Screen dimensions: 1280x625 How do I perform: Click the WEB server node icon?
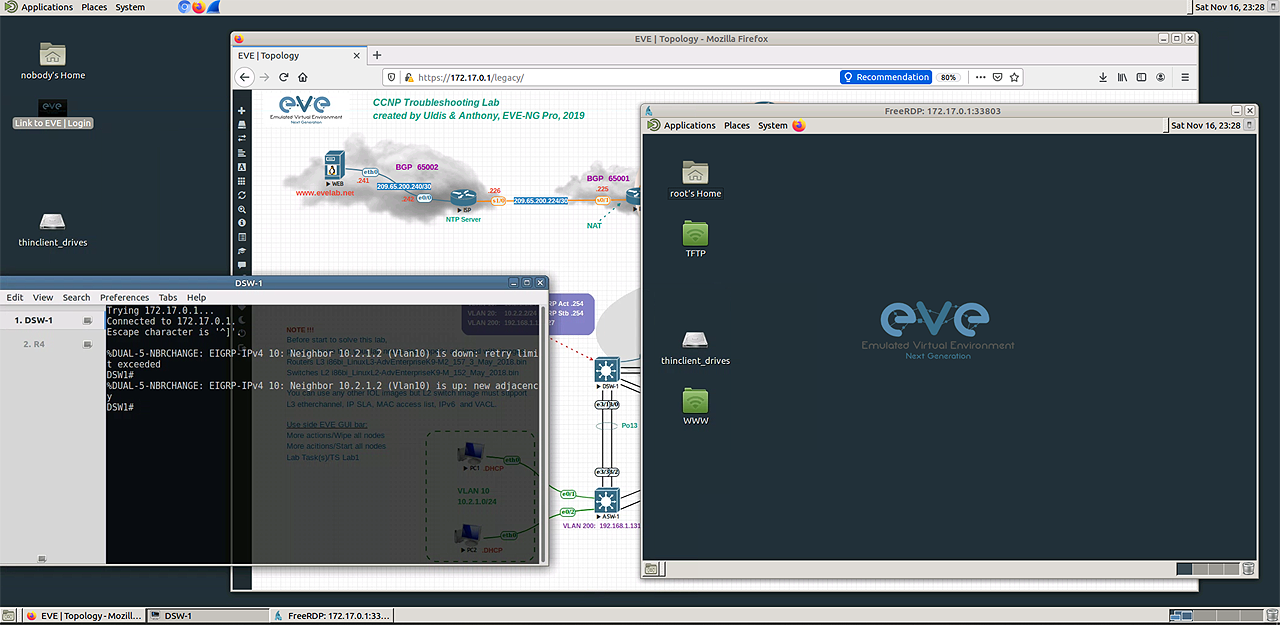(x=334, y=165)
